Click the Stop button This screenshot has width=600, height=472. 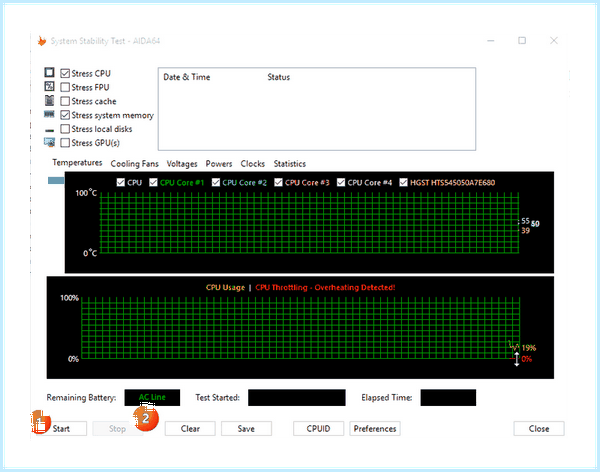click(117, 428)
